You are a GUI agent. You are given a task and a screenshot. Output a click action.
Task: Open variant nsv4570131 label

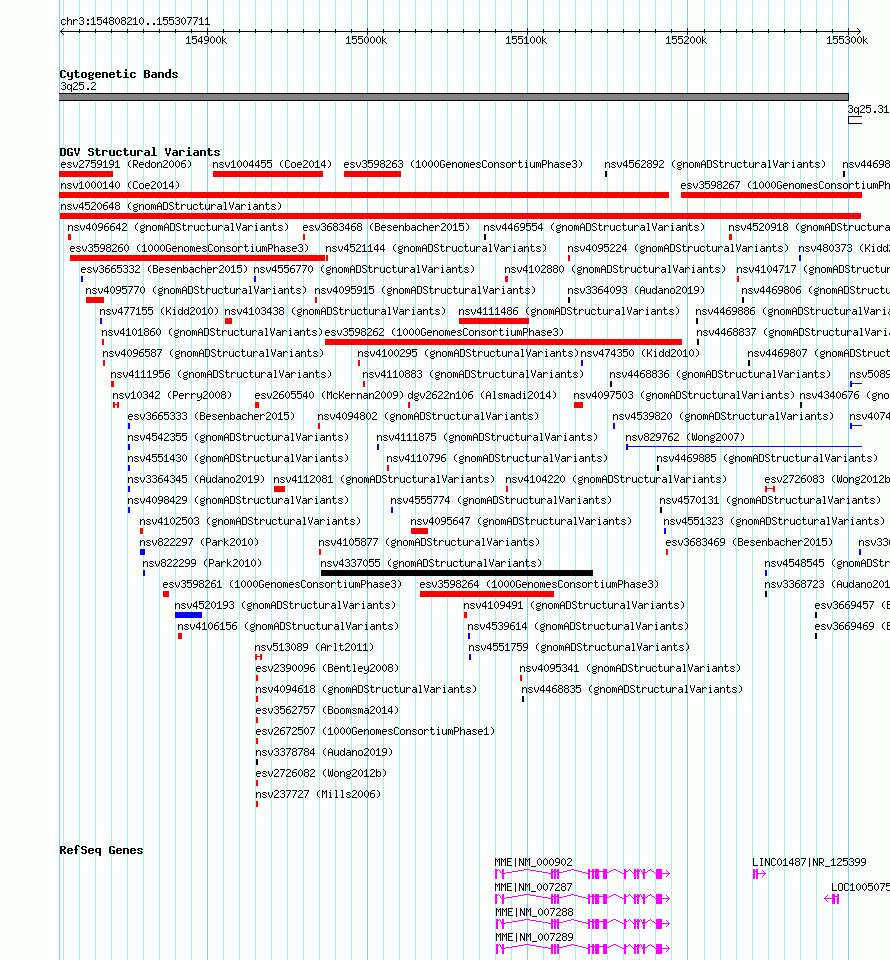(x=770, y=500)
